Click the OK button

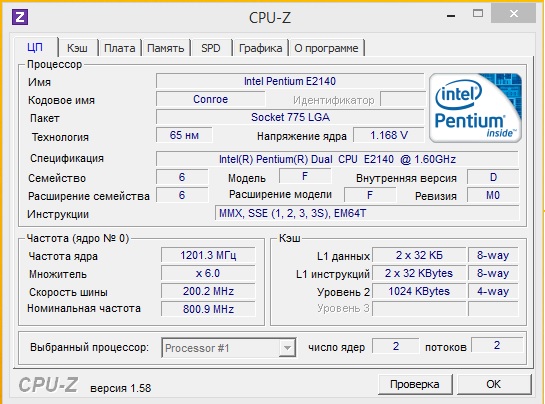click(x=493, y=384)
